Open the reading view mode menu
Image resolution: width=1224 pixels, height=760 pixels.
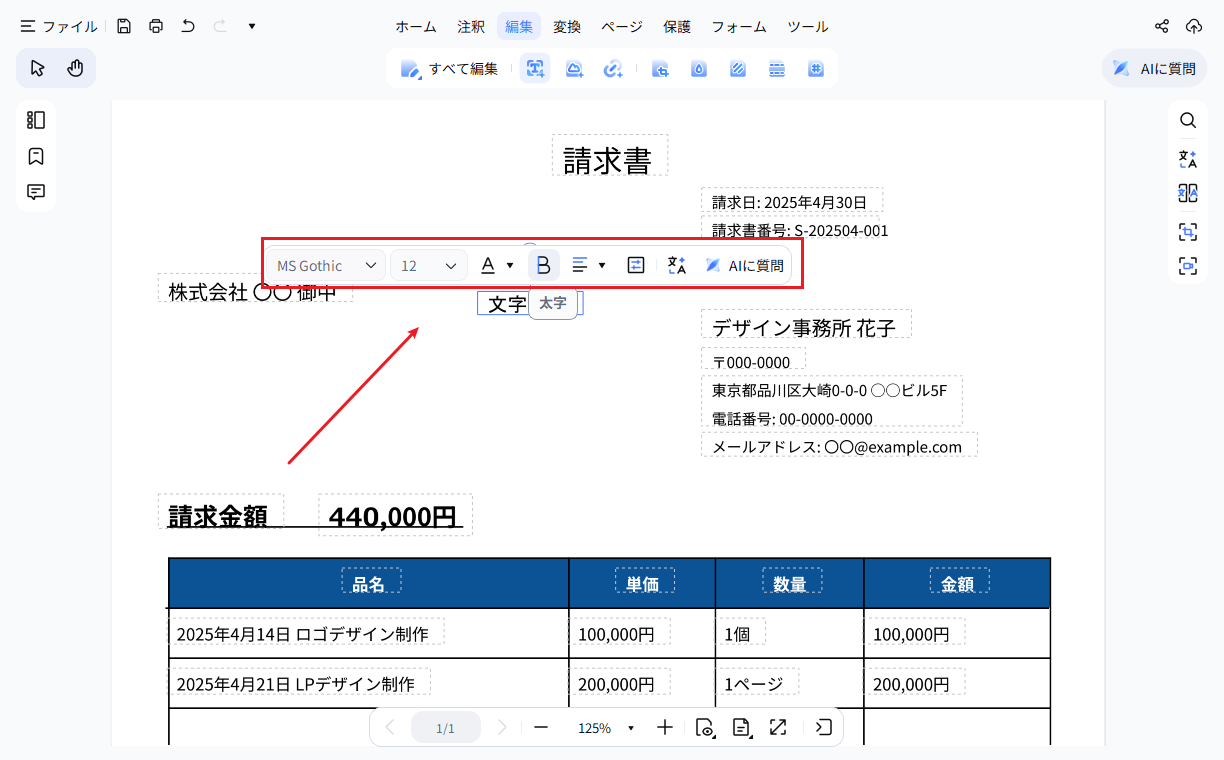tap(705, 728)
